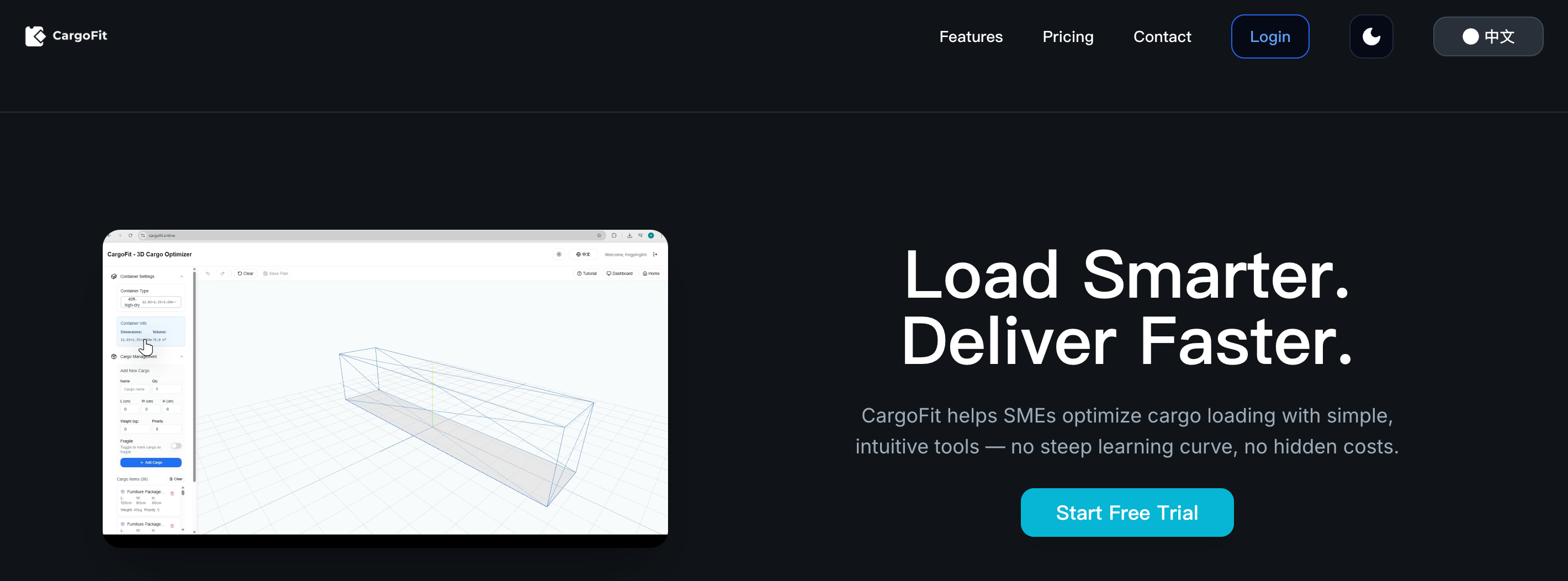The width and height of the screenshot is (1568, 581).
Task: Click the Login button
Action: pos(1269,36)
